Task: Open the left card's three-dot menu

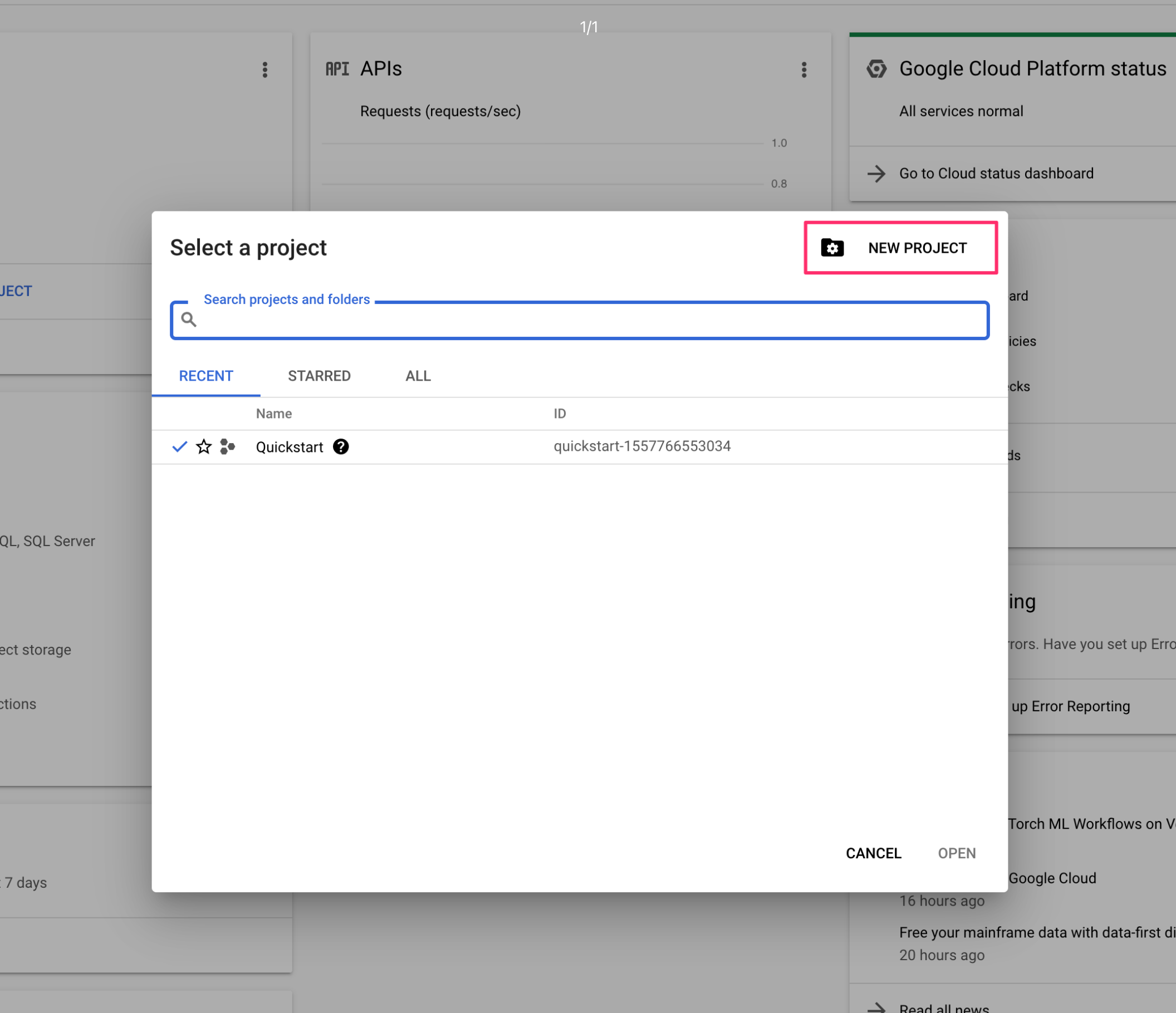Action: 265,70
